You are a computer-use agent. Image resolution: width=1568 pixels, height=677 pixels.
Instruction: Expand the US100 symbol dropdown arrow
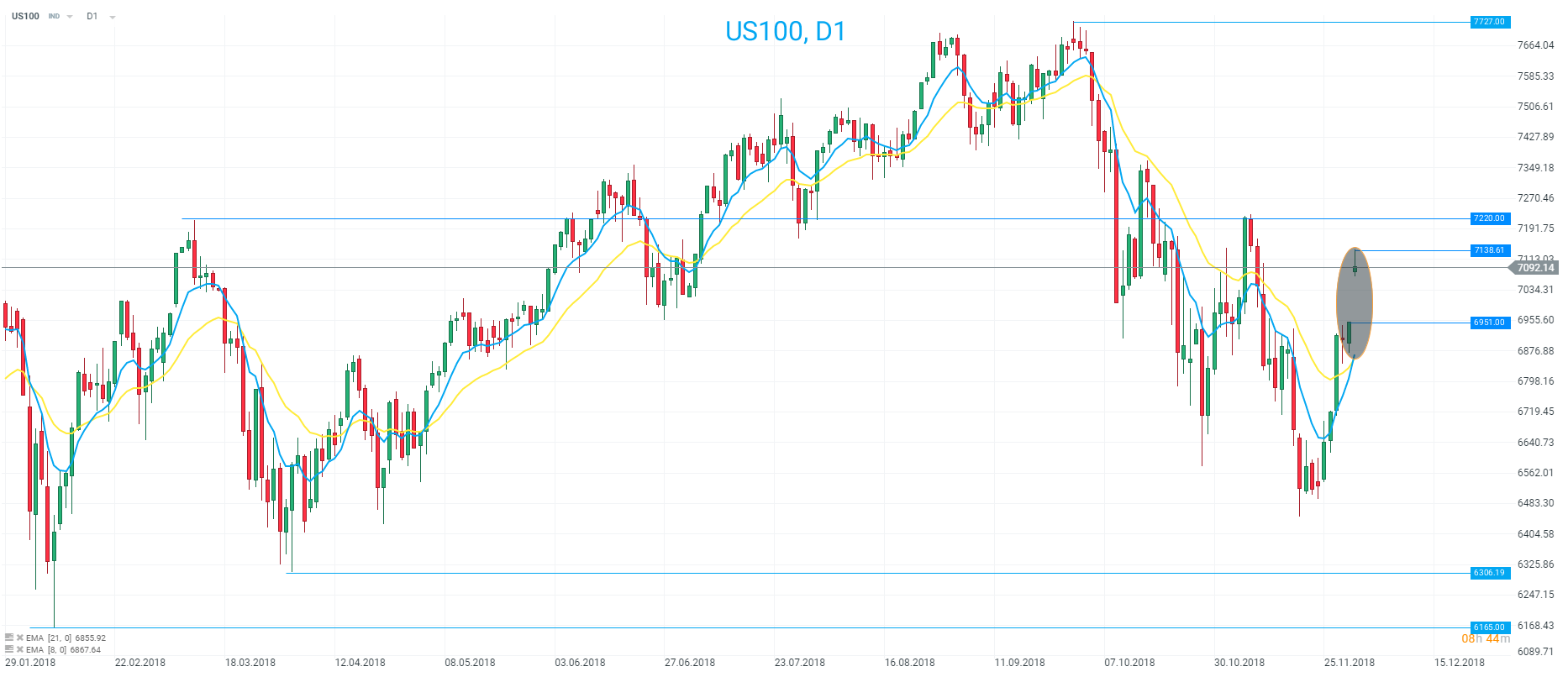click(69, 17)
